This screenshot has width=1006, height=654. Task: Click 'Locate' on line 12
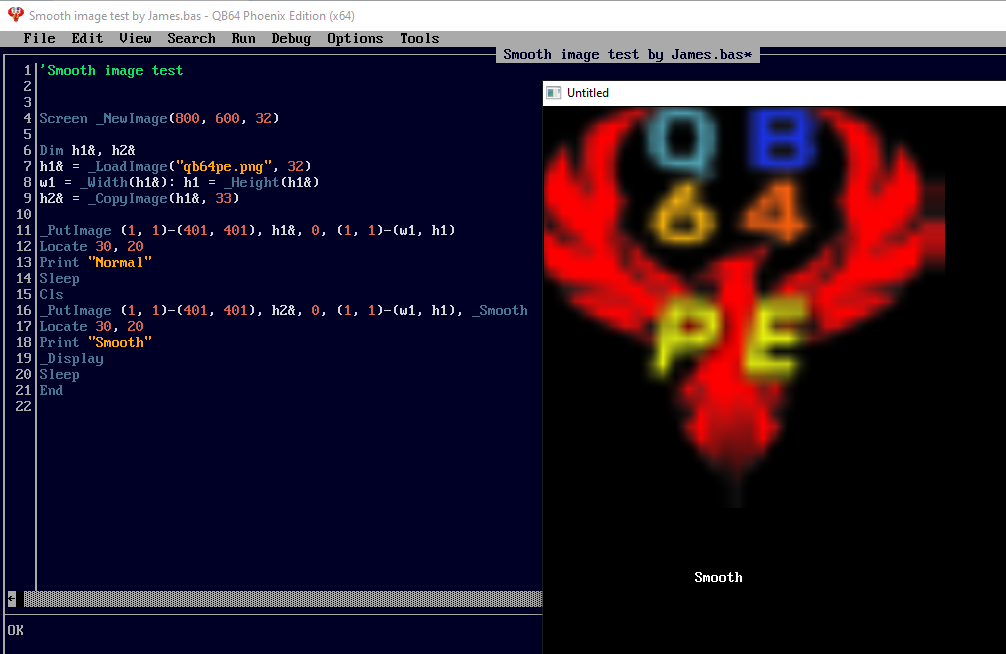coord(64,246)
